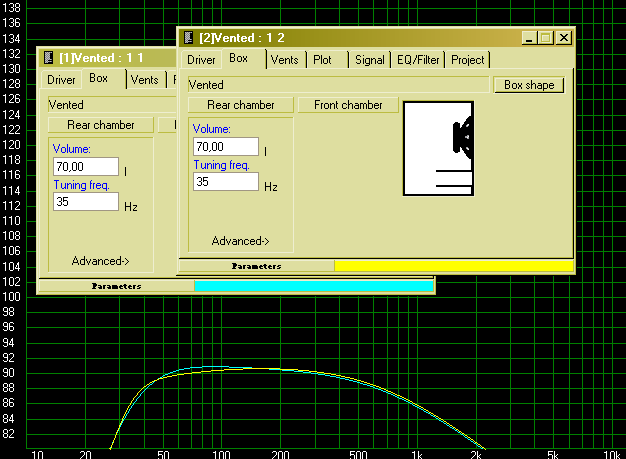The height and width of the screenshot is (459, 626).
Task: Click the Box shape button
Action: [x=529, y=85]
